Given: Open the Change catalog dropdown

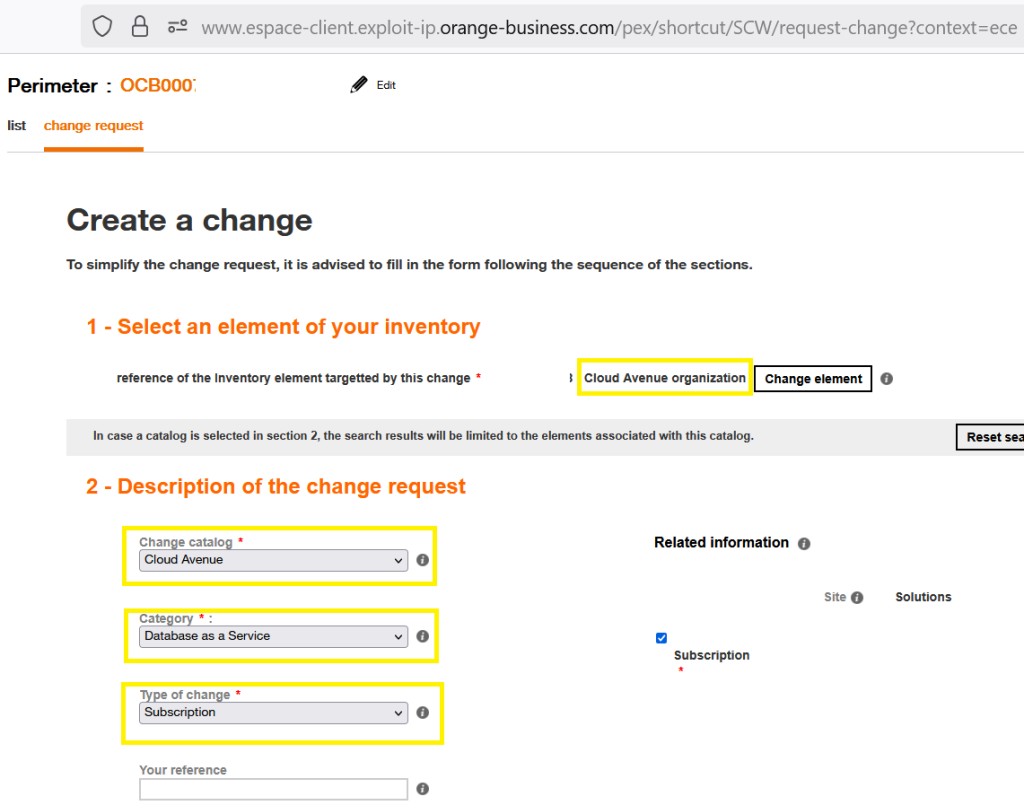Looking at the screenshot, I should coord(273,560).
